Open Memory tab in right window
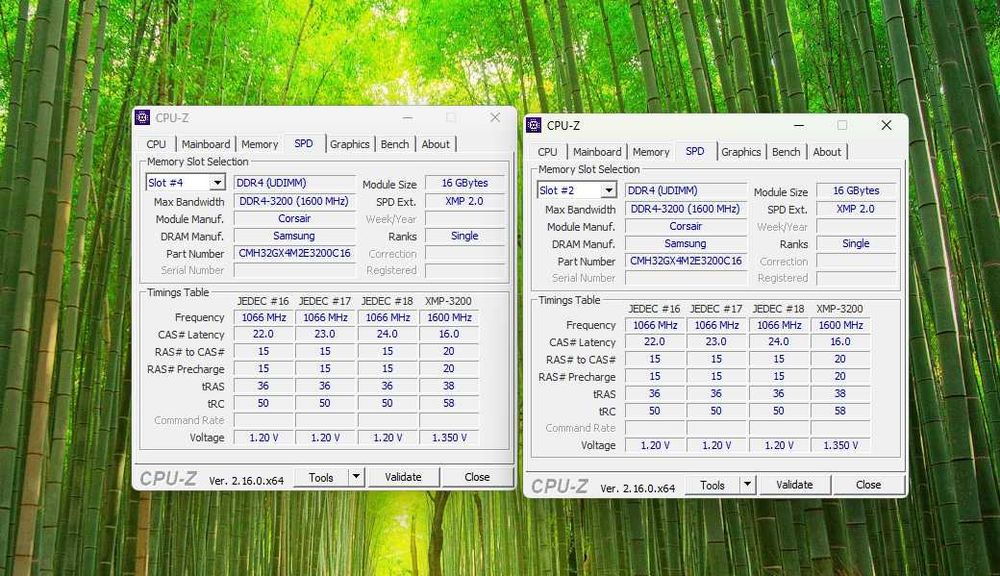The width and height of the screenshot is (1000, 576). point(651,152)
